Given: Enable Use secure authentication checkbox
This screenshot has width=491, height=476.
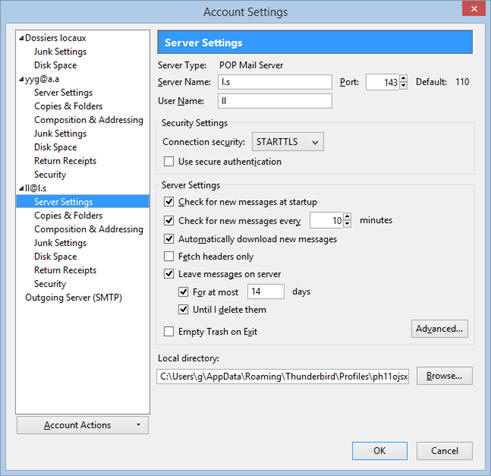Looking at the screenshot, I should [169, 162].
